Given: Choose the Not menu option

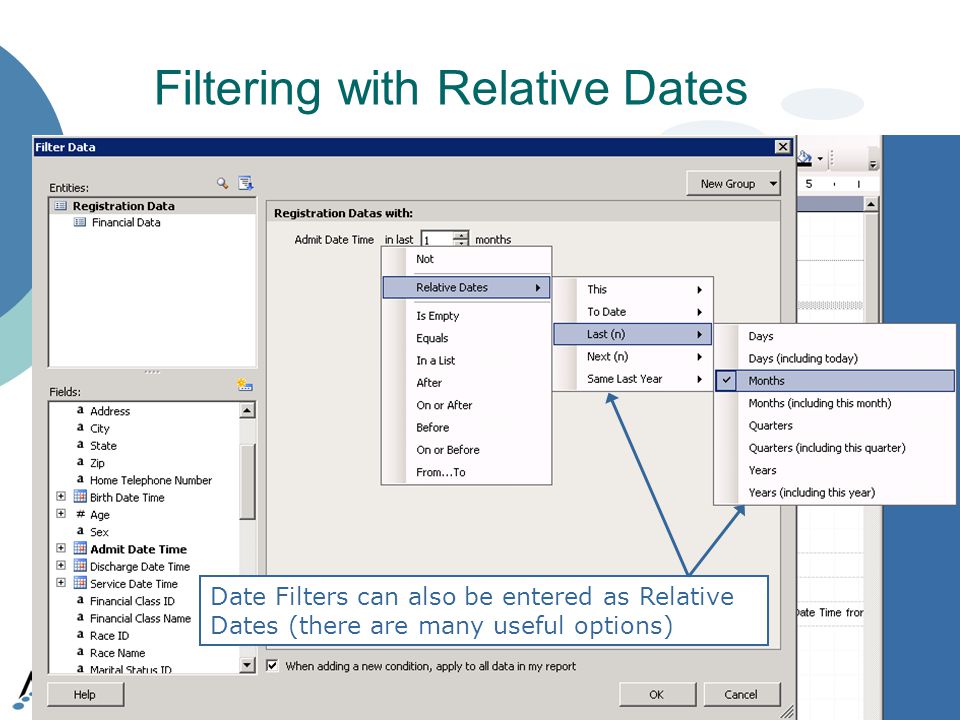Looking at the screenshot, I should click(x=467, y=259).
